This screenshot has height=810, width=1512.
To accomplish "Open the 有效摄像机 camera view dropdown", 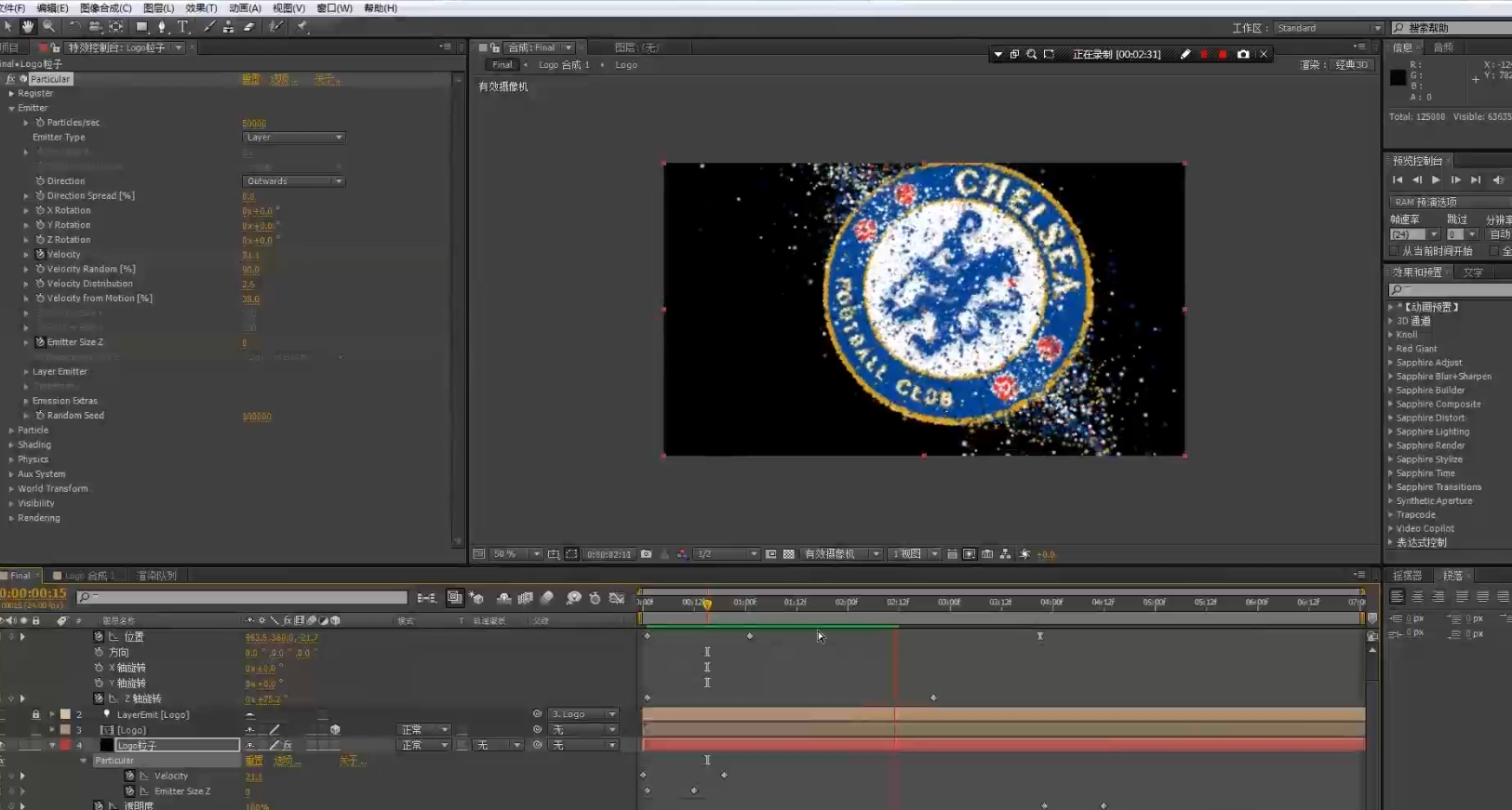I will (x=841, y=554).
